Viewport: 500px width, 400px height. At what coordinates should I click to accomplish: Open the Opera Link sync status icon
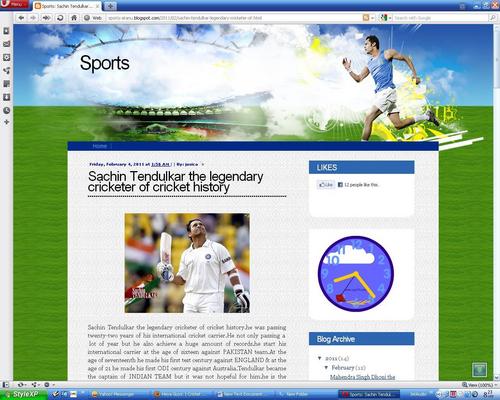tap(22, 385)
